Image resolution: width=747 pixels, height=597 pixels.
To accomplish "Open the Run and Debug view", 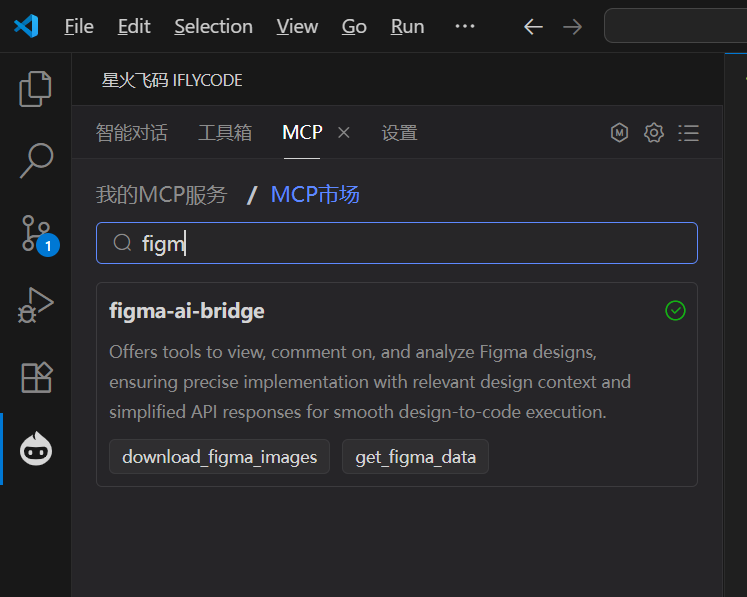I will (36, 305).
